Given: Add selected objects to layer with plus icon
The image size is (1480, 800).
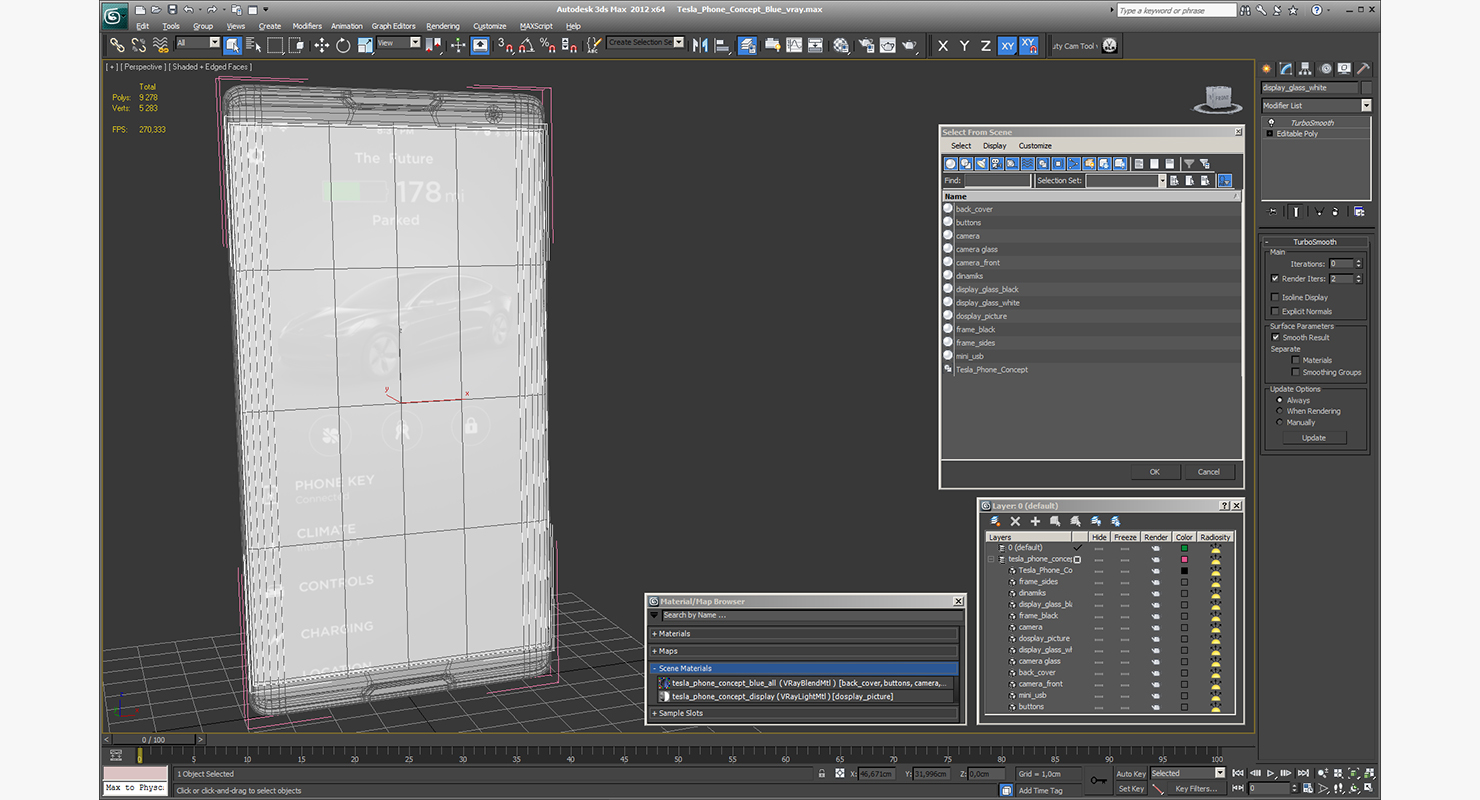Looking at the screenshot, I should [x=1035, y=521].
